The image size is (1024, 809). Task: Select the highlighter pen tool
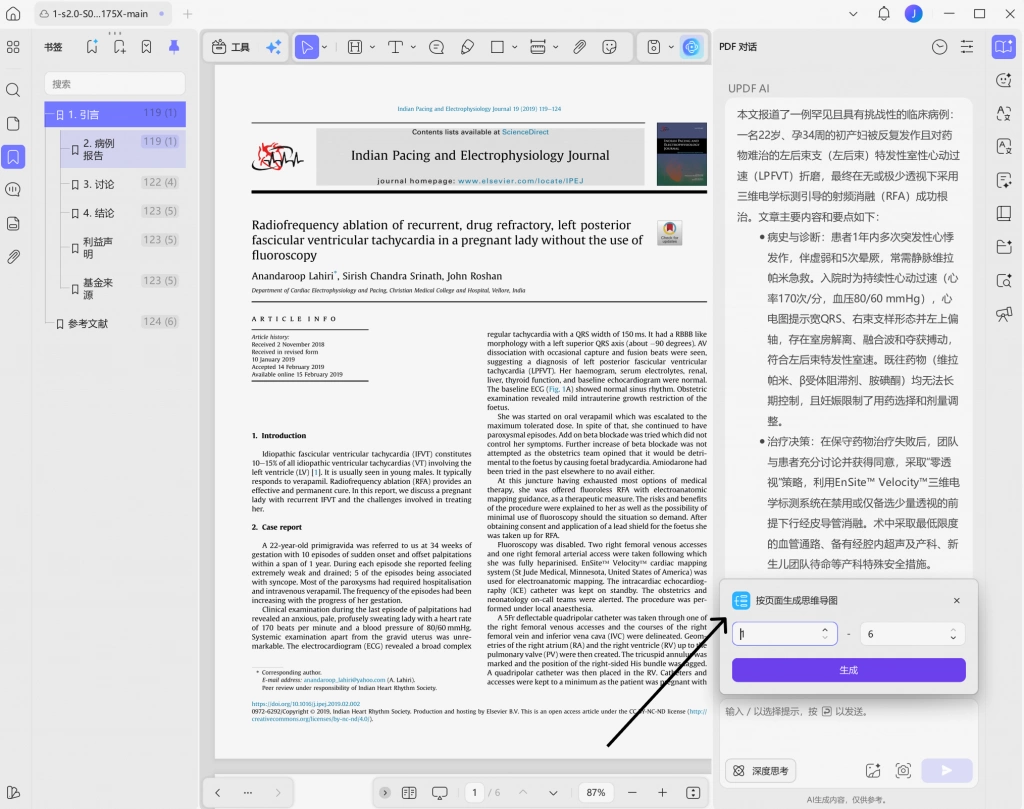tap(467, 47)
